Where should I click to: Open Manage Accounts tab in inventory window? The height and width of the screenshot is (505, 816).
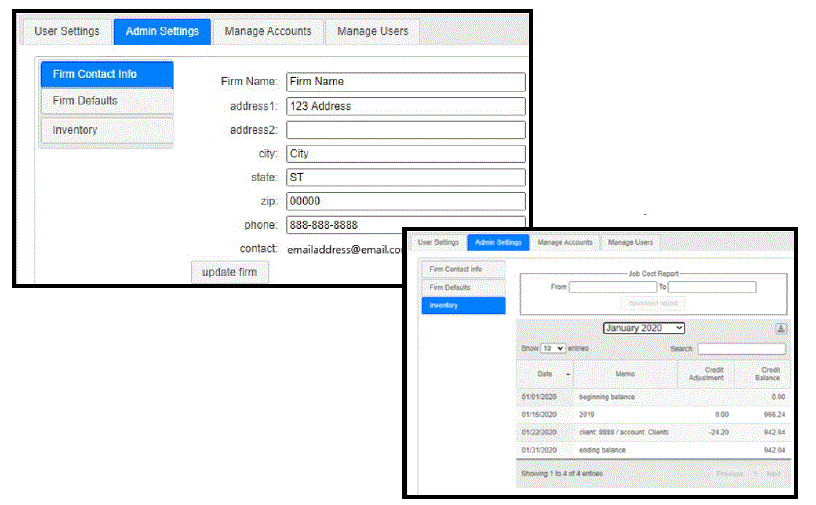click(x=565, y=243)
